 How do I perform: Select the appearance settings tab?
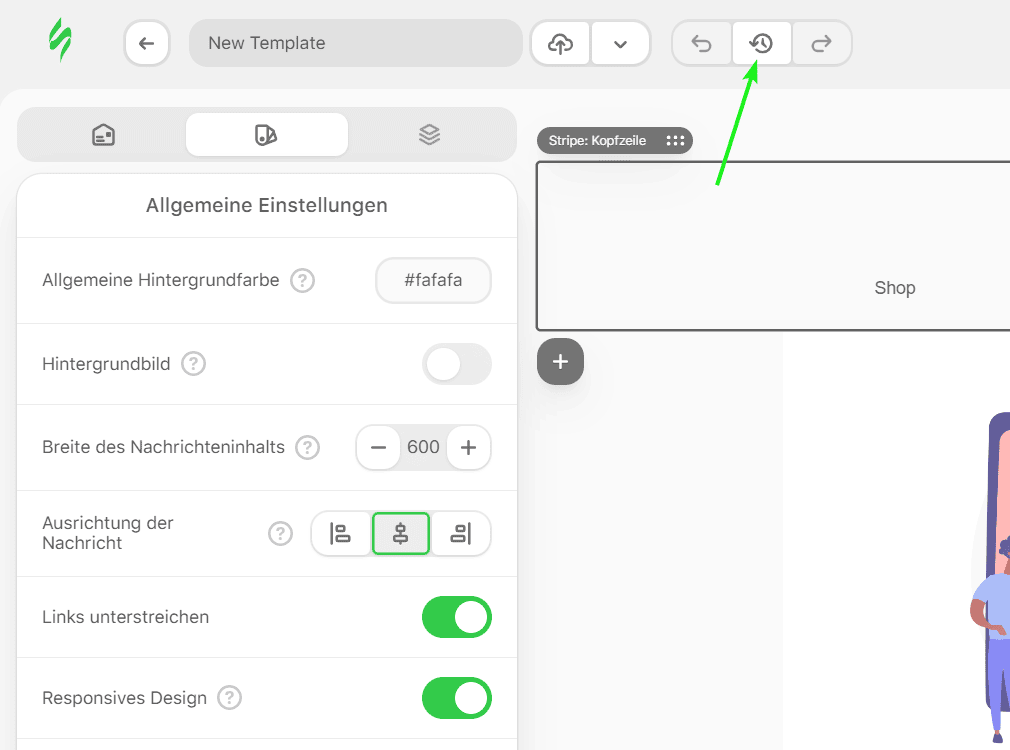[x=266, y=135]
